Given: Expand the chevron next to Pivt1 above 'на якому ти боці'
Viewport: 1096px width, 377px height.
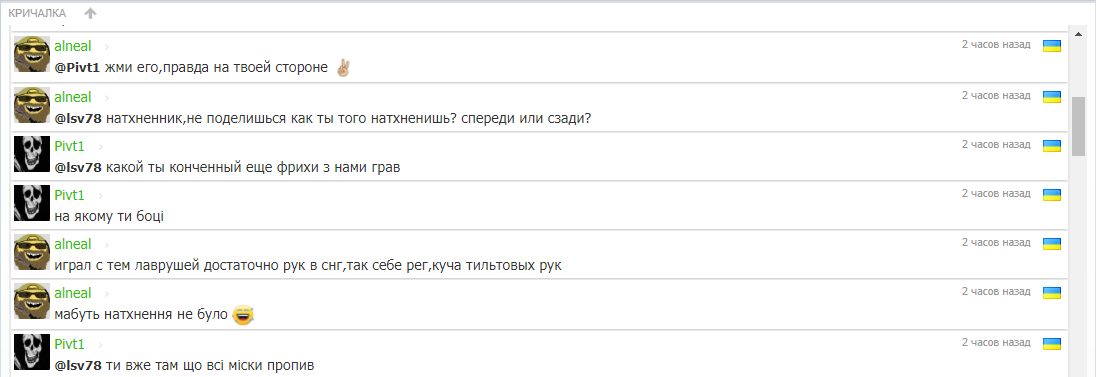Looking at the screenshot, I should click(100, 196).
